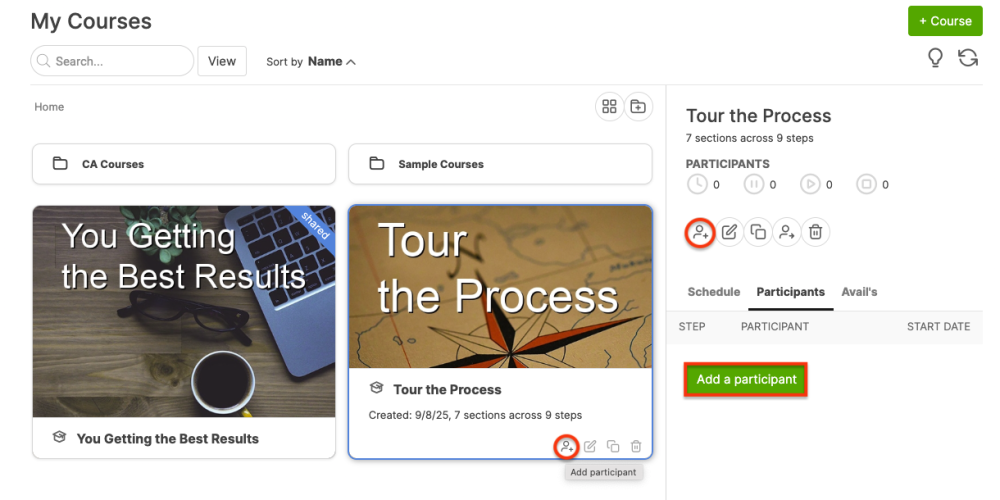Open the CA Courses folder

184,164
